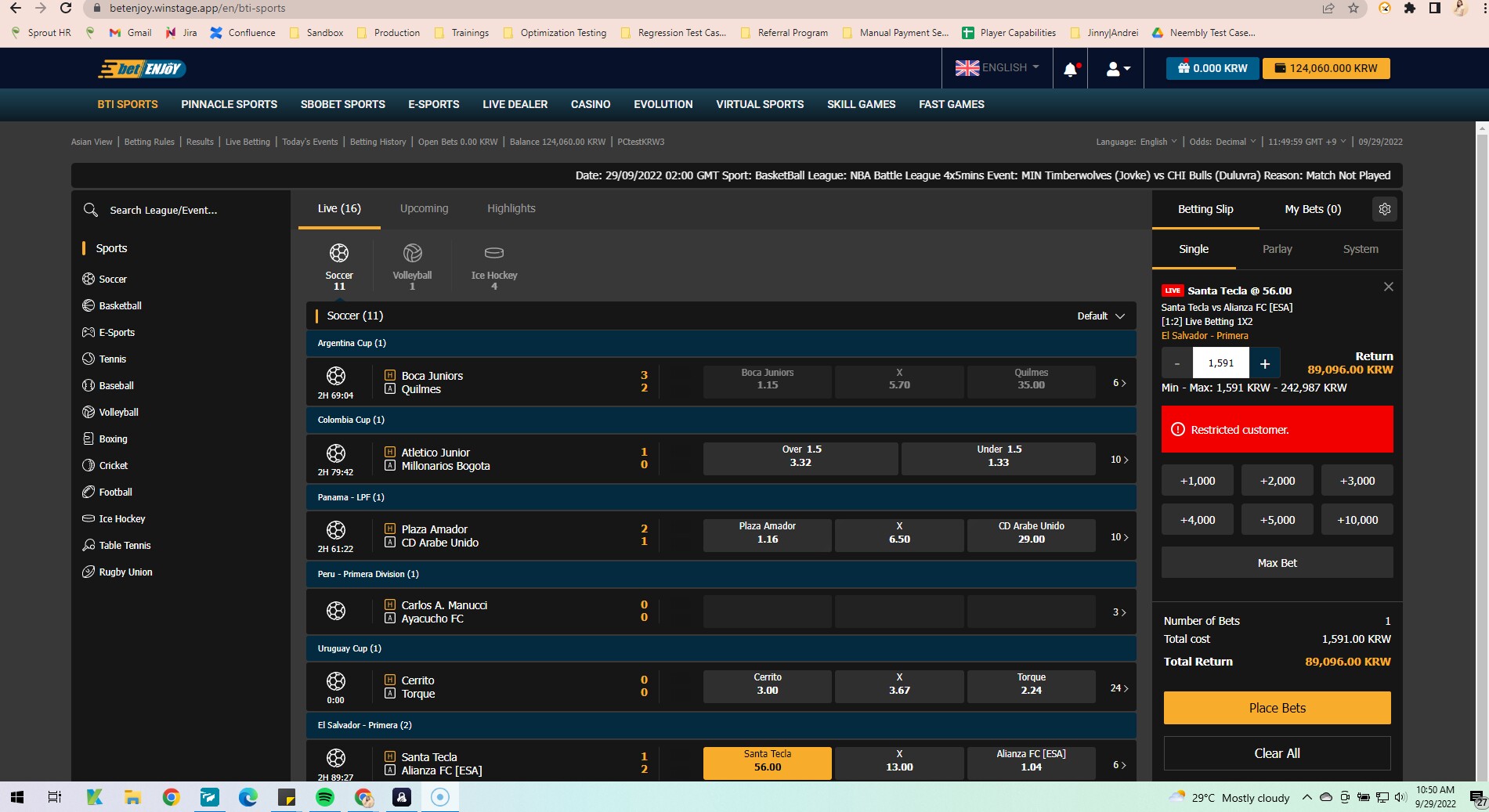Screen dimensions: 1489x812
Task: Increase stake with the plus stepper
Action: coord(1264,363)
